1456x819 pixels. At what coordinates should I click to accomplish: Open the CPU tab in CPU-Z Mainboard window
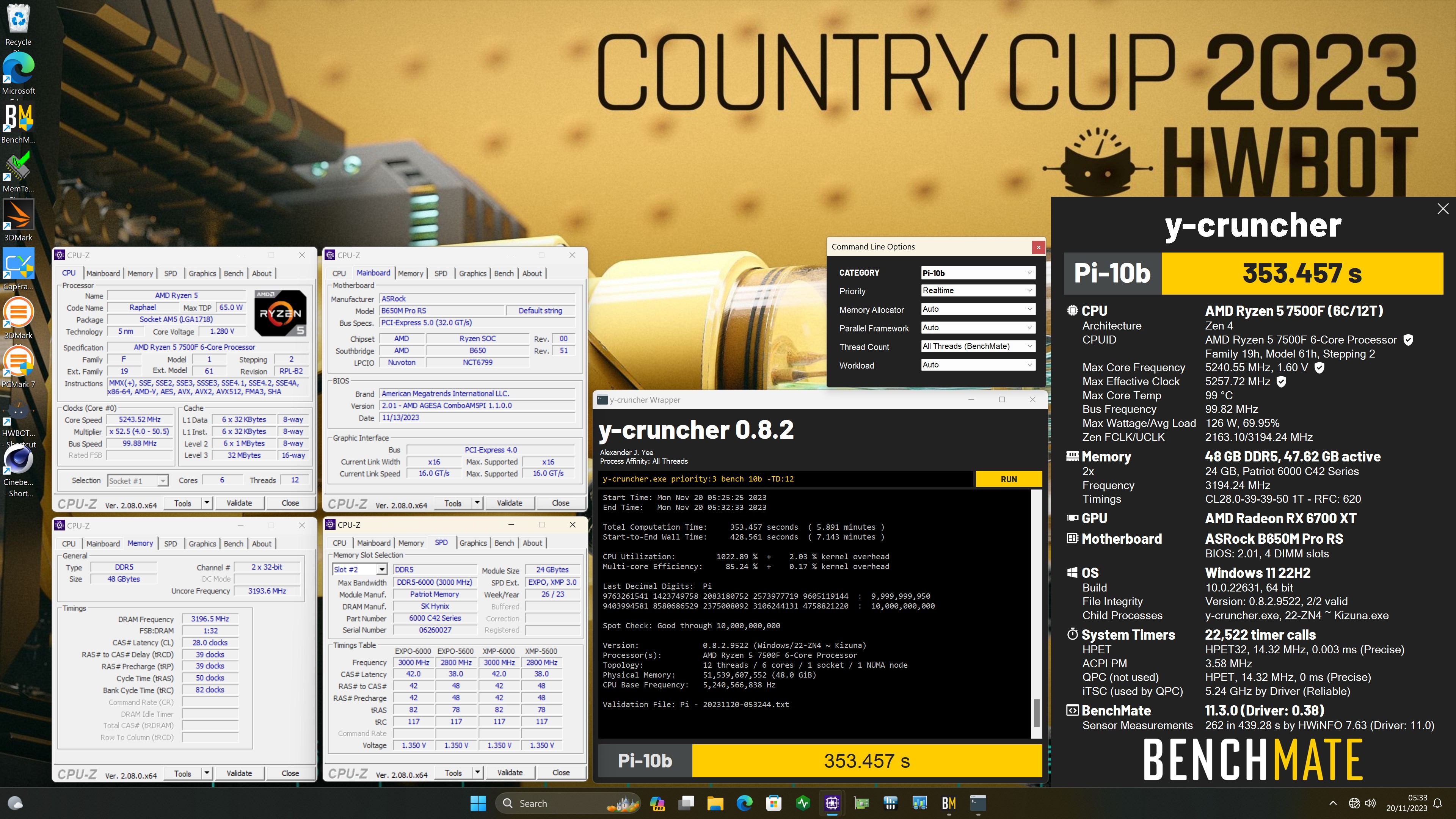click(x=339, y=273)
